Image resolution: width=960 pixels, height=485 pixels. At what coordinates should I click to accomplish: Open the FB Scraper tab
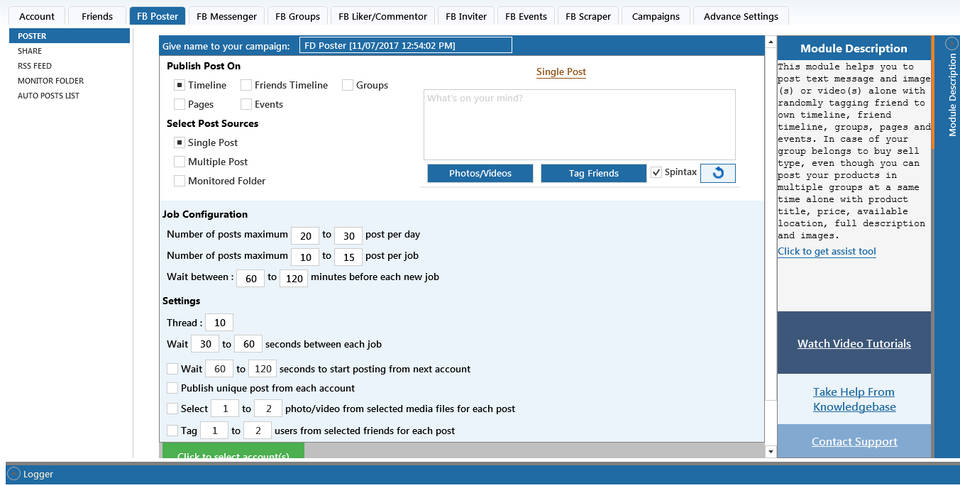click(x=587, y=16)
